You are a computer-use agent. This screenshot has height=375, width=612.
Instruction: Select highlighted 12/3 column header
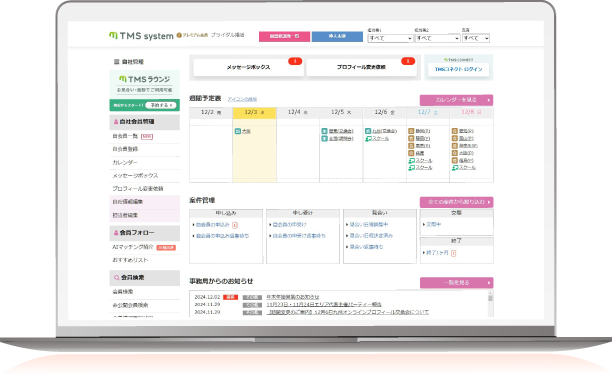(254, 112)
